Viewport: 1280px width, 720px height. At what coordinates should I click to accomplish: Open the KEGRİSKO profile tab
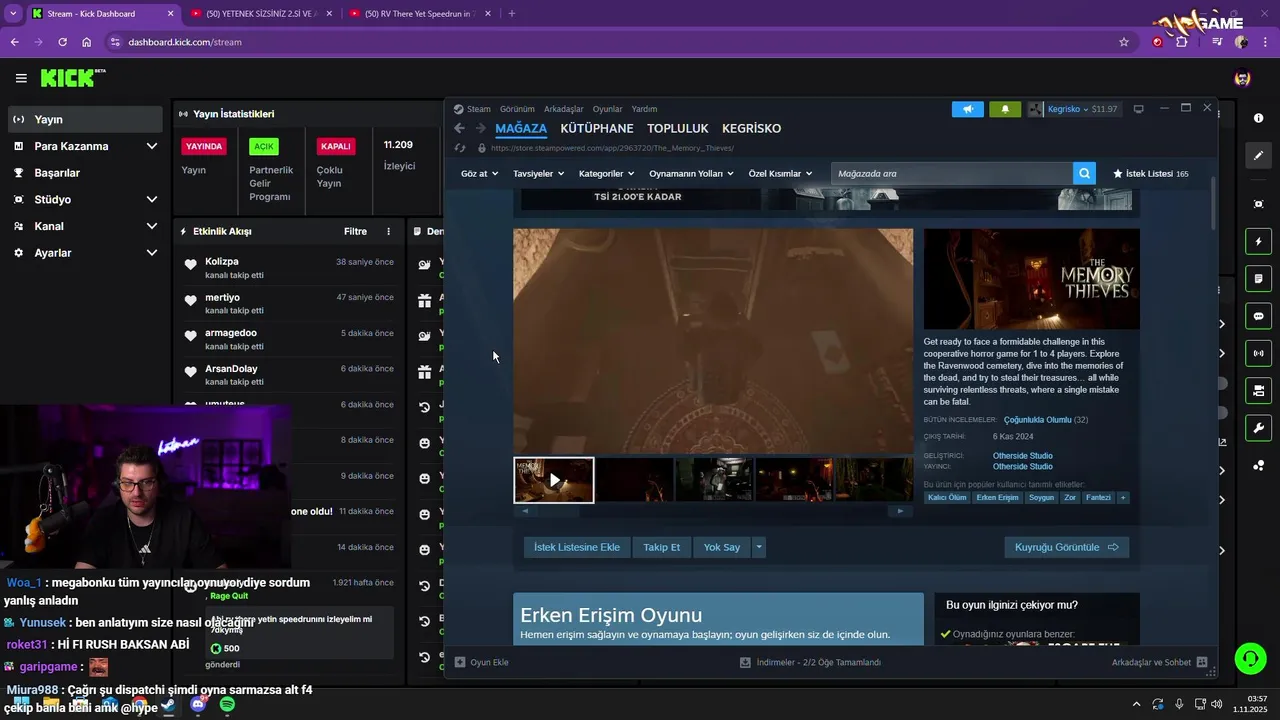pos(752,128)
